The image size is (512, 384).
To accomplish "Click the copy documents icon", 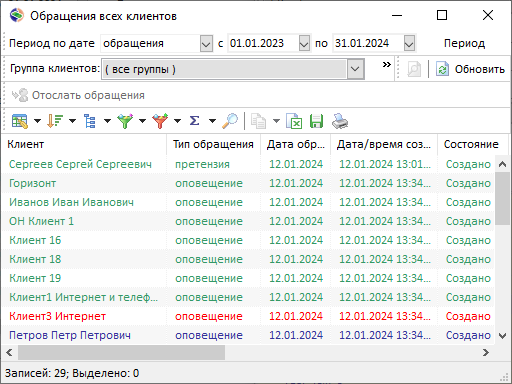I will (259, 121).
